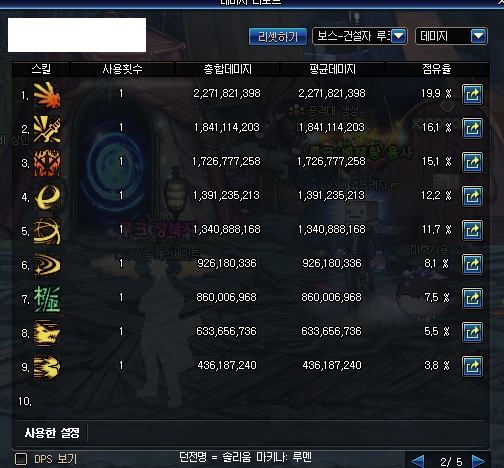
Task: Click the 사용한 설정 label
Action: coord(52,433)
